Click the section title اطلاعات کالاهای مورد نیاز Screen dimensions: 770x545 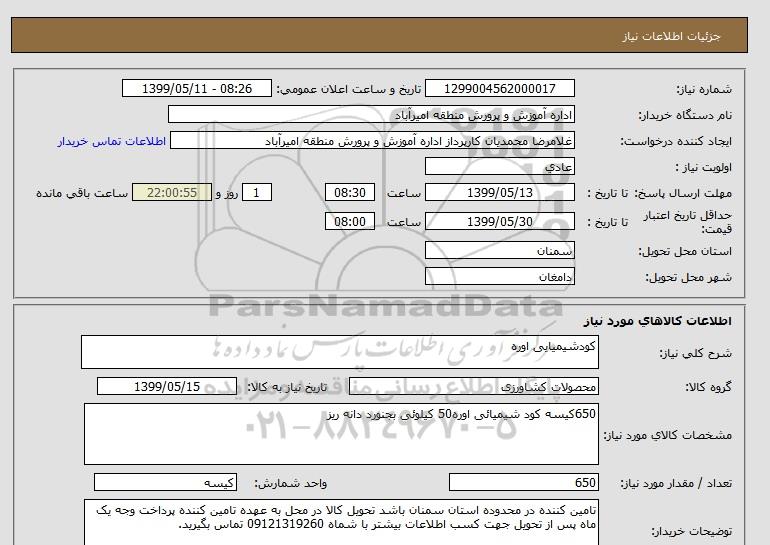point(658,321)
